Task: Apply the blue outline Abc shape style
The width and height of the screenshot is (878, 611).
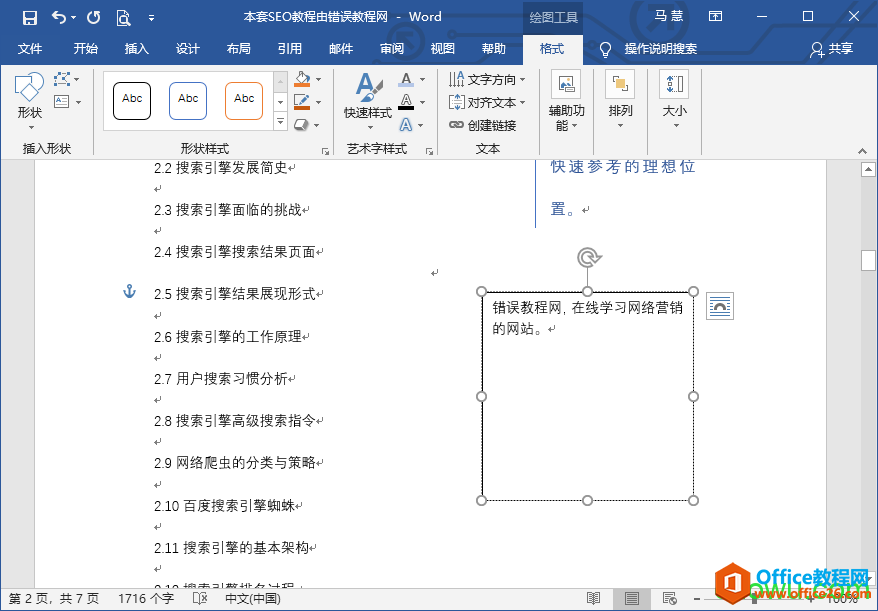Action: click(188, 101)
